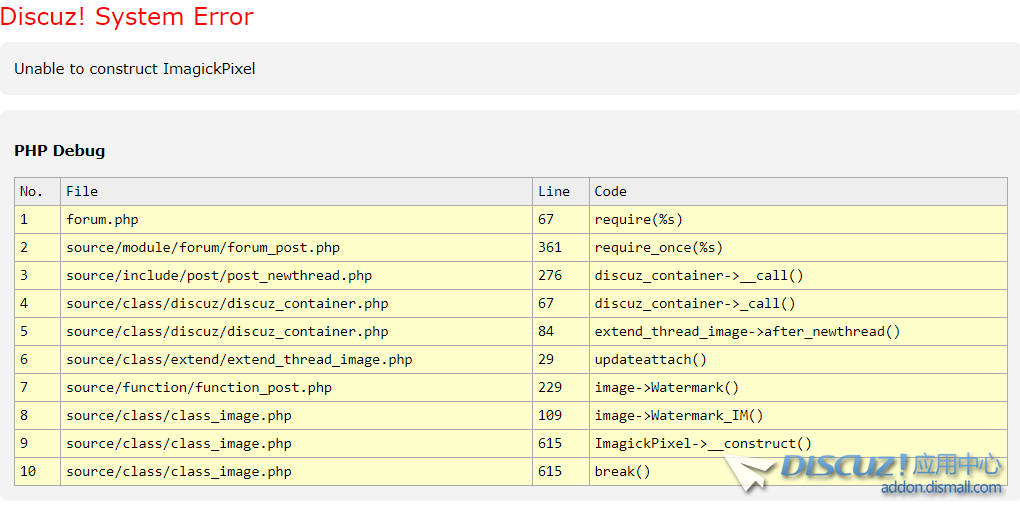Click the 'image->Watermark()' code cell
Viewport: 1020px width, 513px height.
(x=798, y=388)
